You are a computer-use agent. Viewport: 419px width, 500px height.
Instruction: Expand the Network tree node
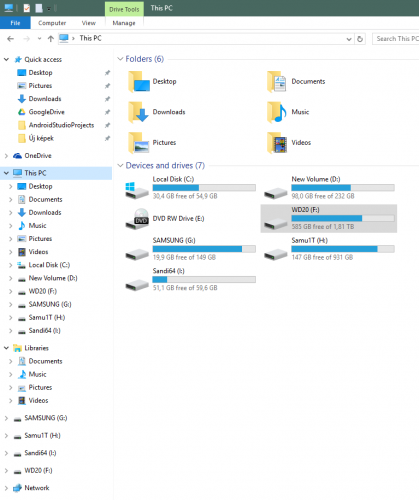(6, 488)
